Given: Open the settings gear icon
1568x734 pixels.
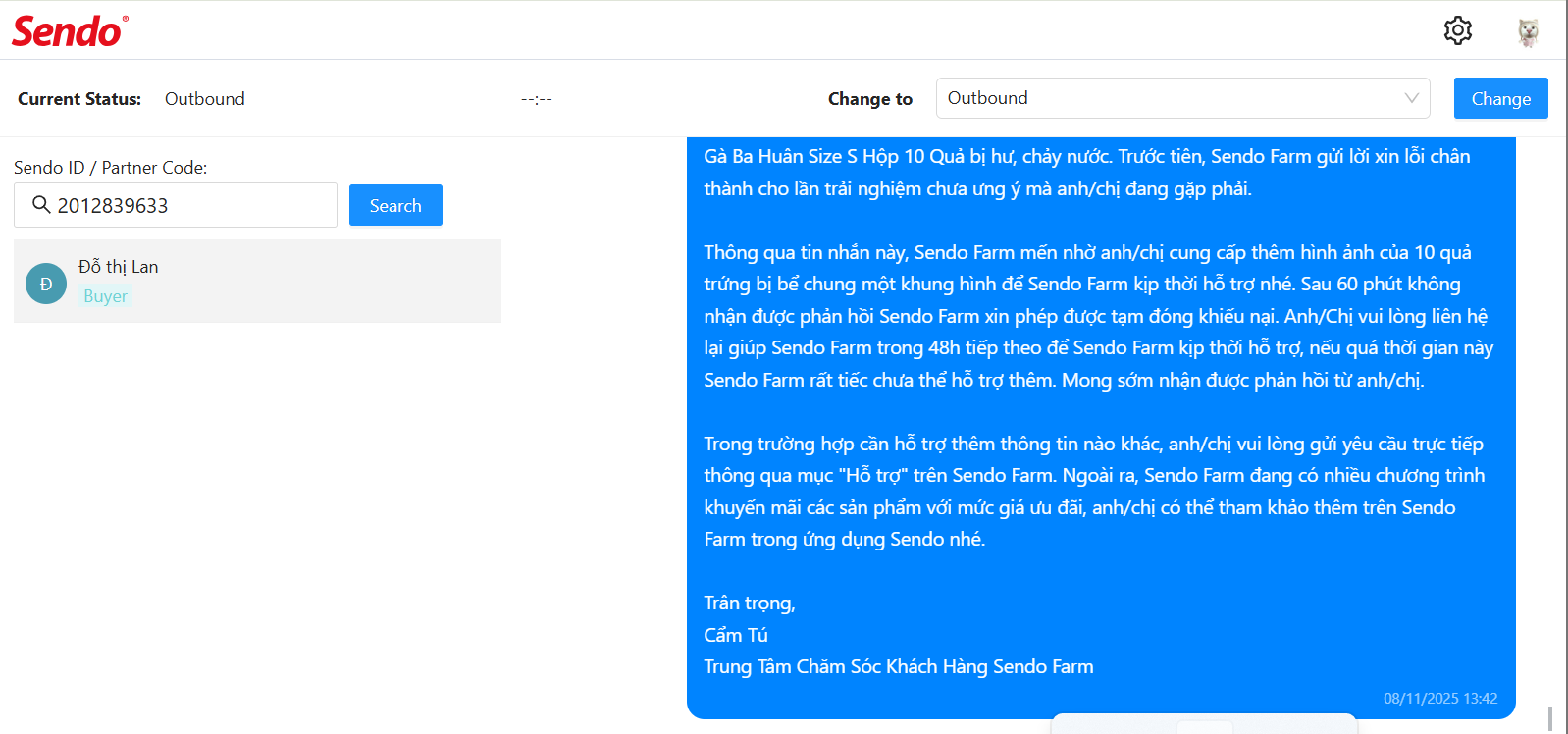Looking at the screenshot, I should point(1457,30).
